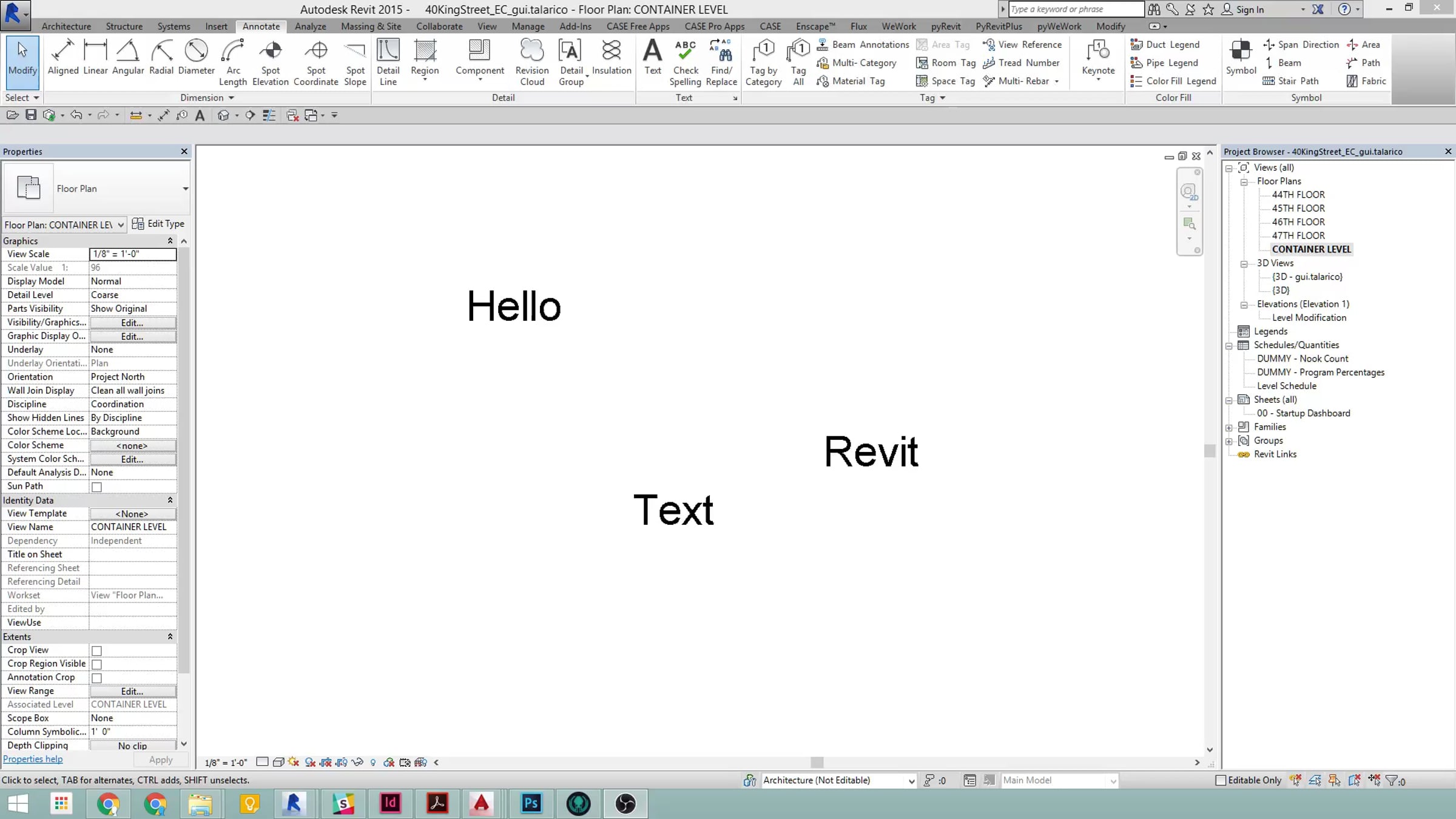
Task: Collapse the Identity Data section
Action: point(170,500)
